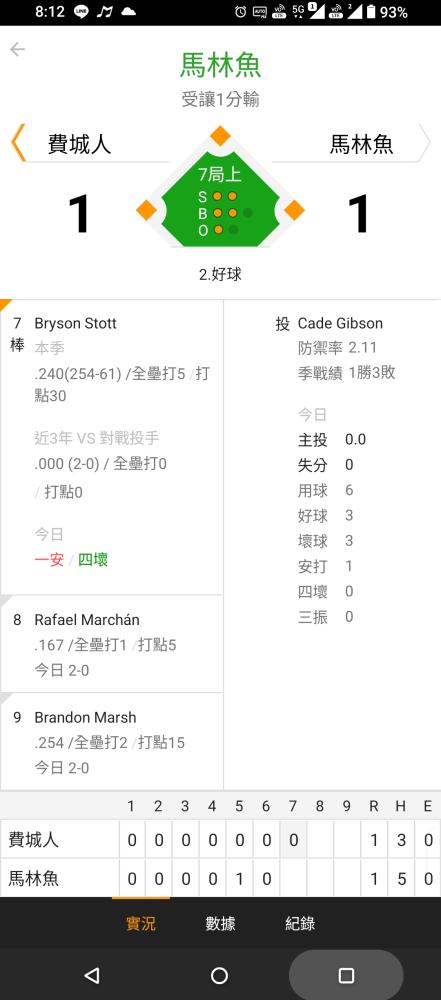
Task: Open recent apps square button
Action: [346, 974]
